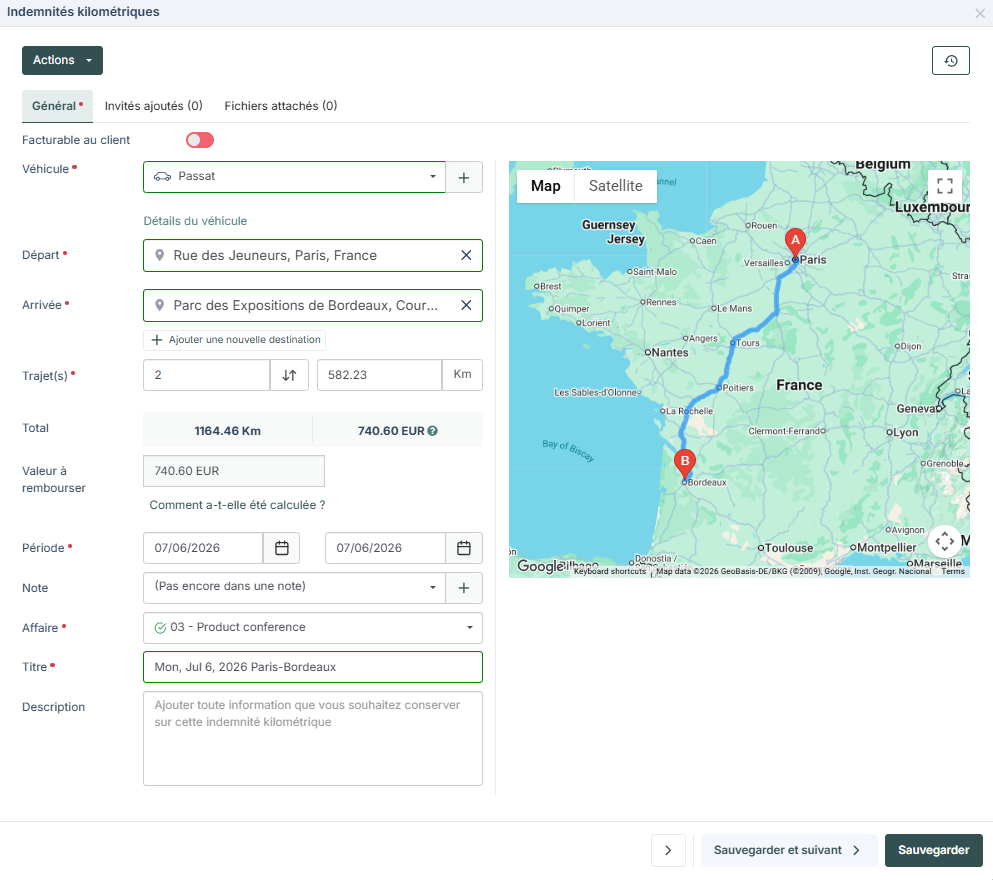This screenshot has height=880, width=993.
Task: Select marker A on the map
Action: (795, 242)
